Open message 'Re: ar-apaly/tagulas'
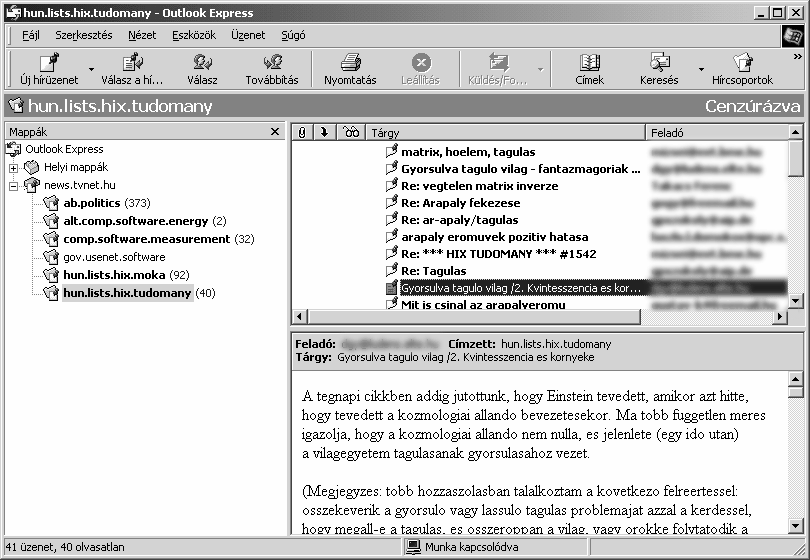Screen dimensions: 810x560 (459, 220)
